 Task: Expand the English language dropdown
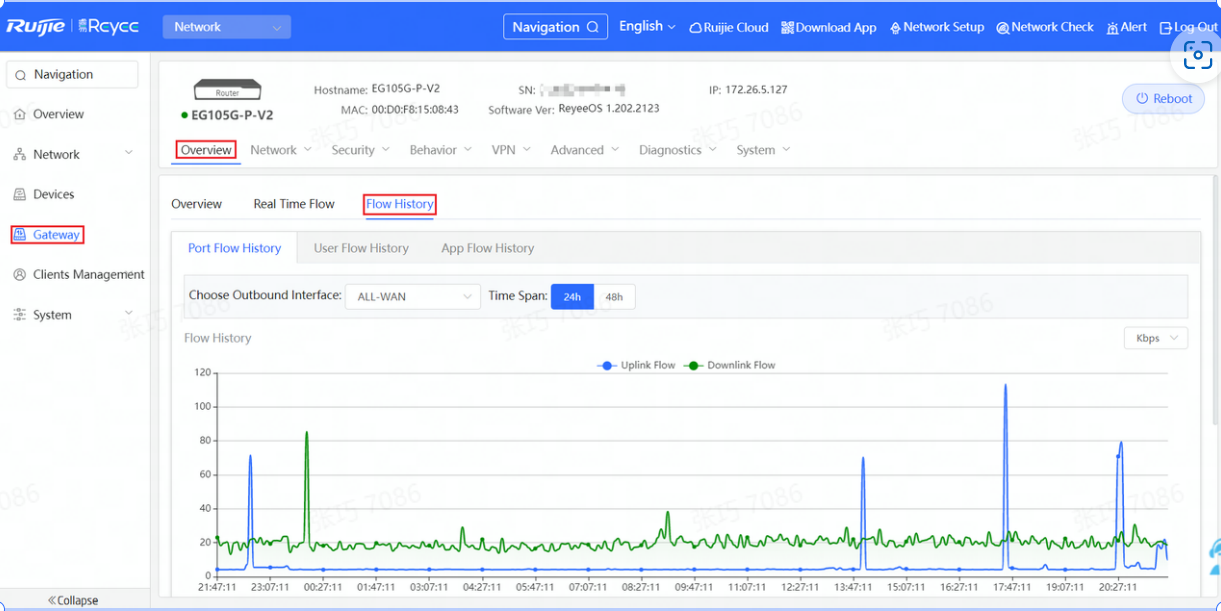[647, 27]
